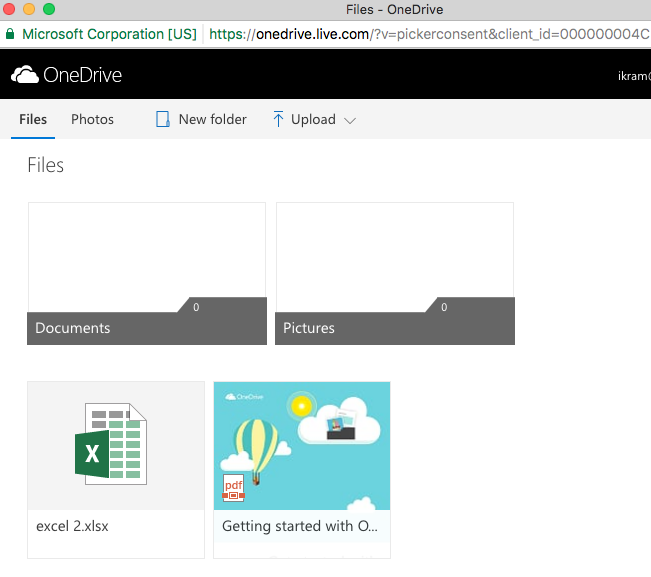Open the excel 2.xlsx file name
This screenshot has height=577, width=651.
click(x=72, y=526)
